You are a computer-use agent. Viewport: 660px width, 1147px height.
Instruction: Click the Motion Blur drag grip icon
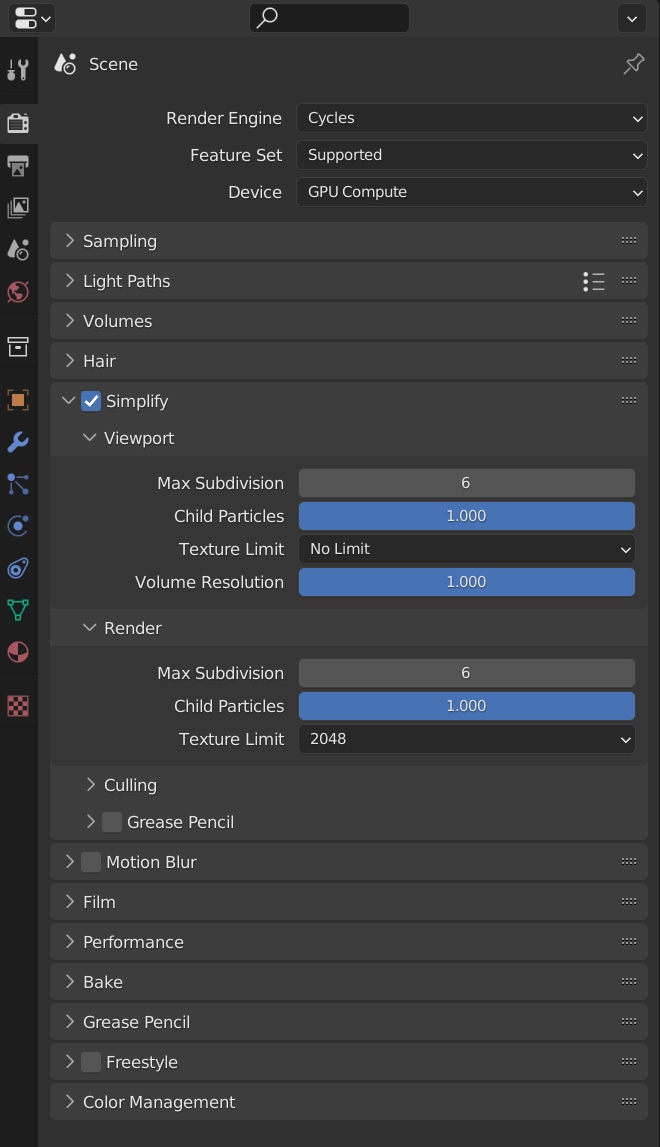(629, 862)
